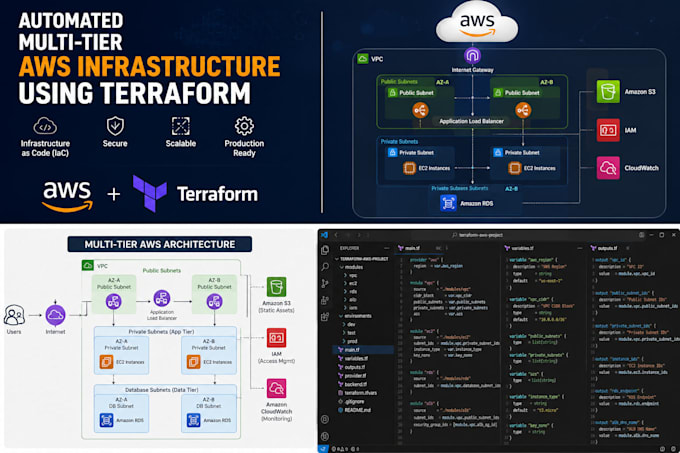Select main.tf in the Explorer tree
The image size is (680, 453).
pyautogui.click(x=363, y=349)
